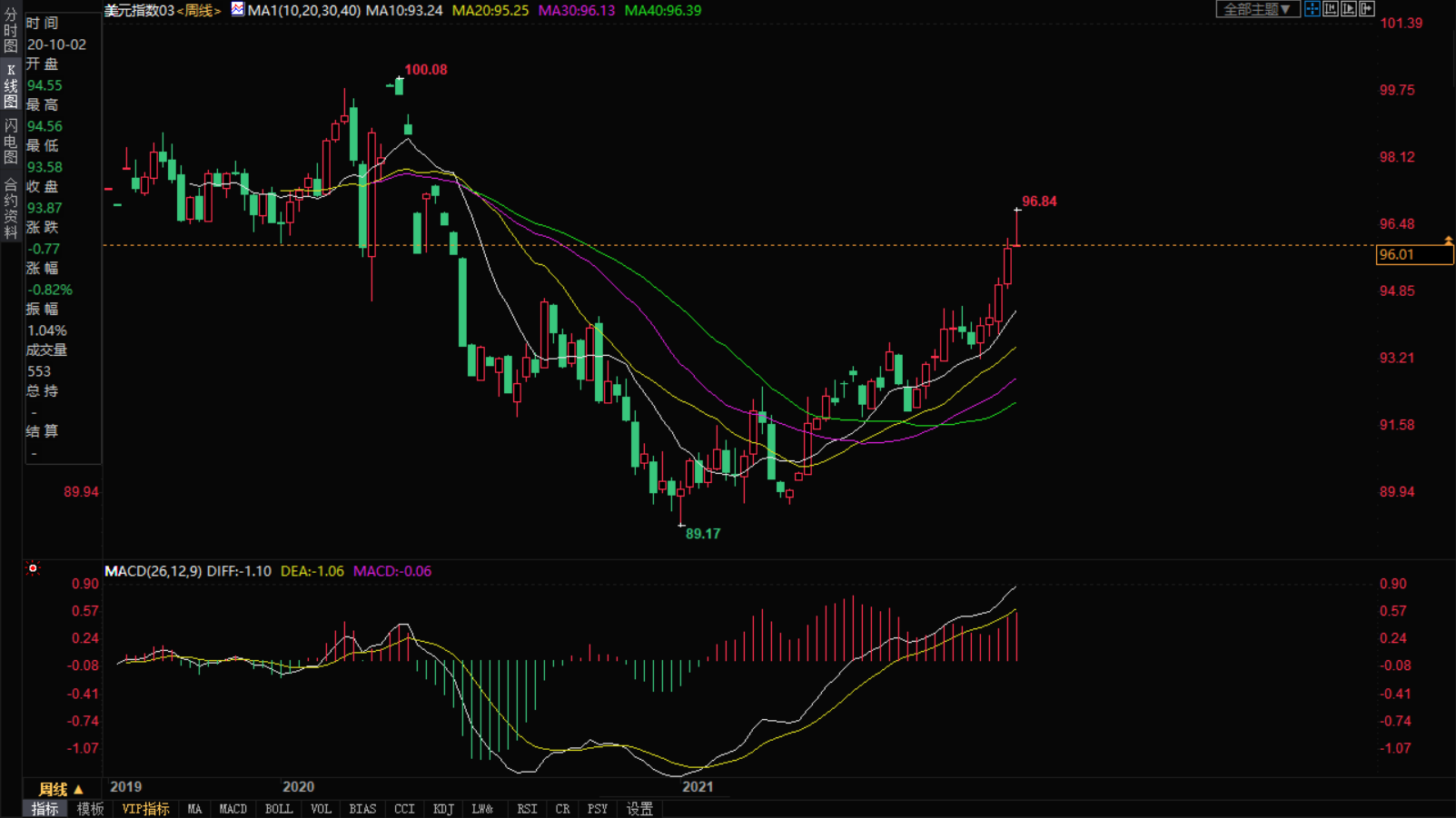Expand the 周线 period selector
Viewport: 1456px width, 818px height.
pyautogui.click(x=61, y=789)
